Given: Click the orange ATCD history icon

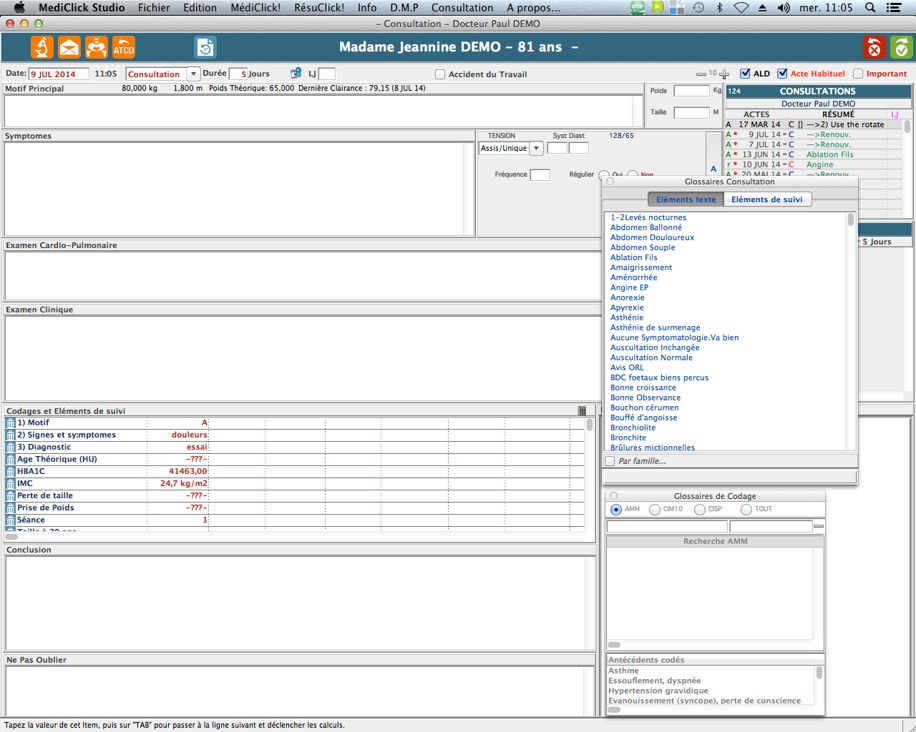Looking at the screenshot, I should pyautogui.click(x=123, y=47).
